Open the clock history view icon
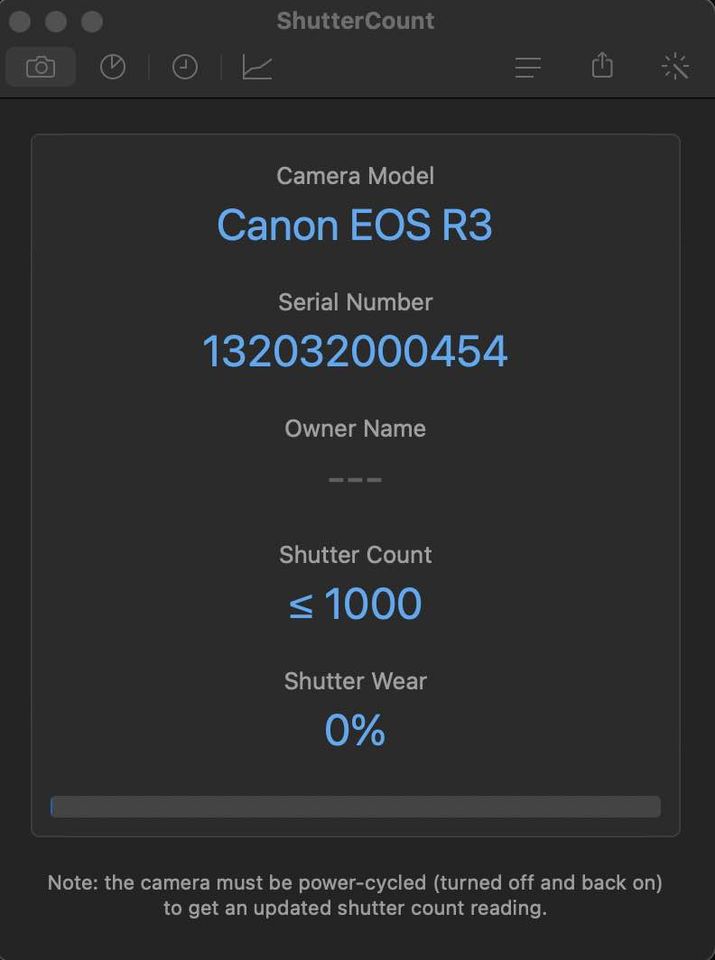The image size is (715, 960). pyautogui.click(x=184, y=67)
